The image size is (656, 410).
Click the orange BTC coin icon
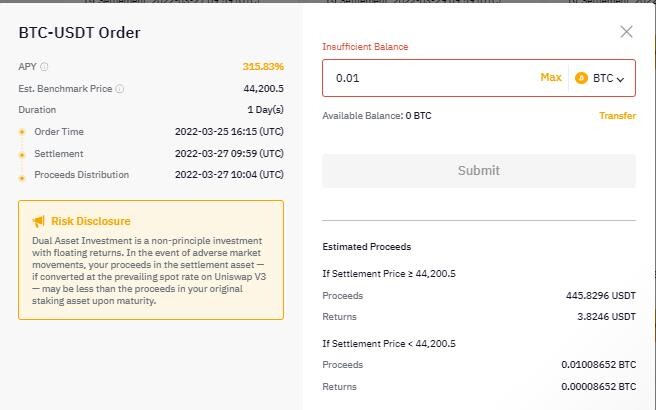581,78
